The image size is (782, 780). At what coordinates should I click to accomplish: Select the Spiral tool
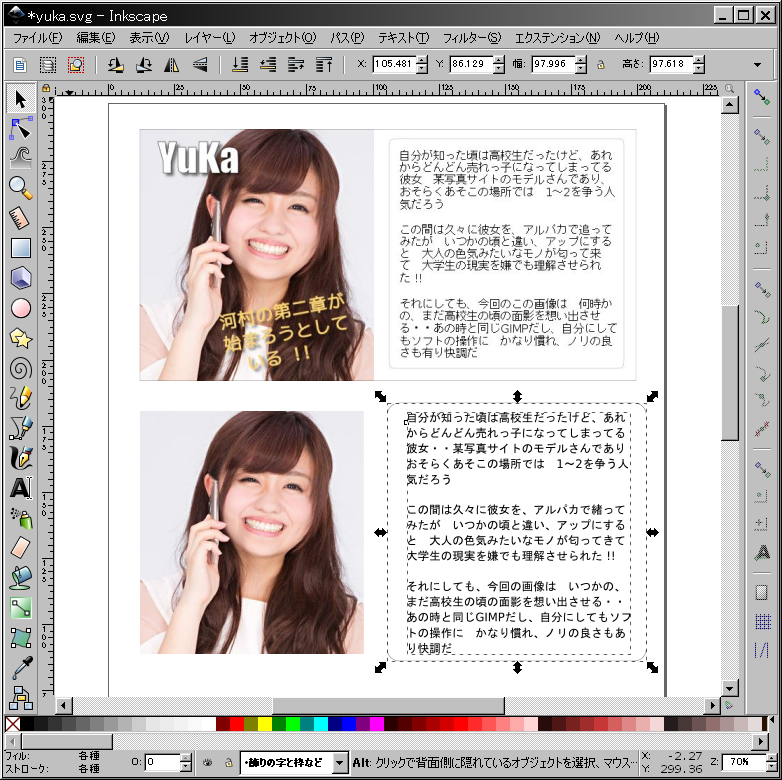coord(21,369)
